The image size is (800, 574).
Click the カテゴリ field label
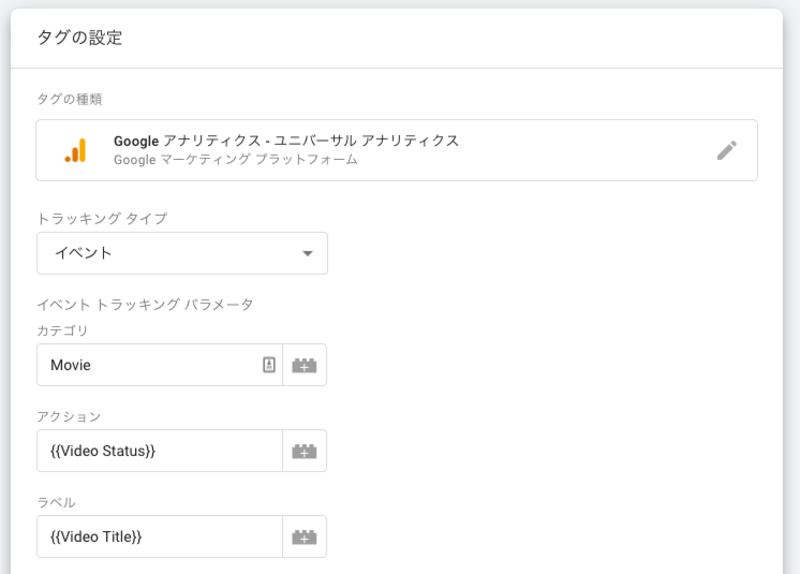62,331
